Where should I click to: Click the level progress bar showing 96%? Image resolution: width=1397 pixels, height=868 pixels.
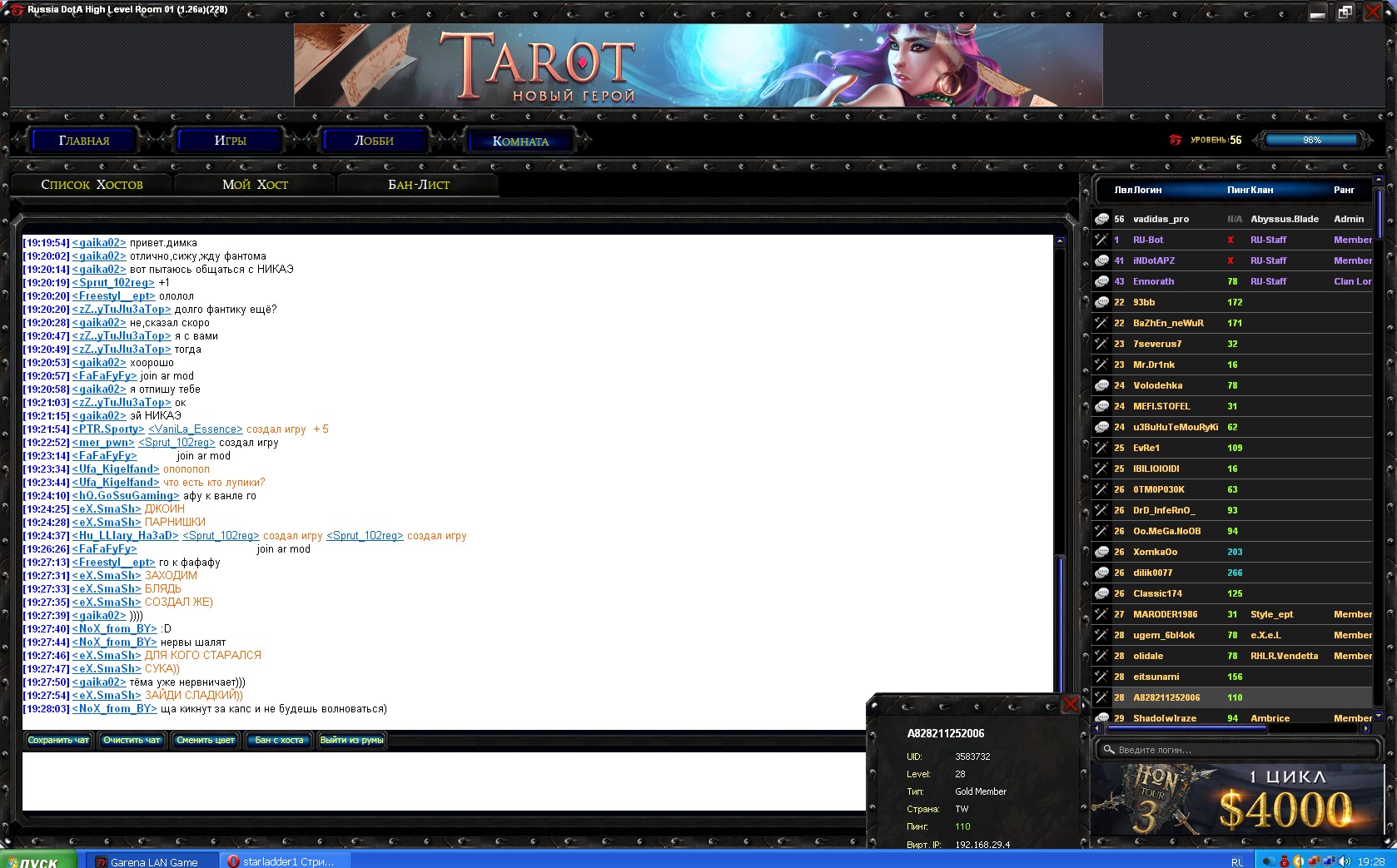(1313, 140)
